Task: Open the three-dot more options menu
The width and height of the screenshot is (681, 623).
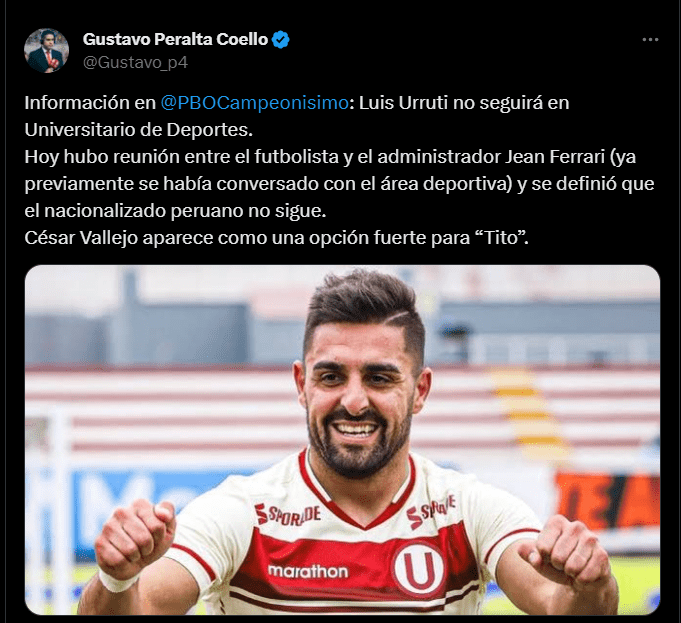Action: coord(650,40)
